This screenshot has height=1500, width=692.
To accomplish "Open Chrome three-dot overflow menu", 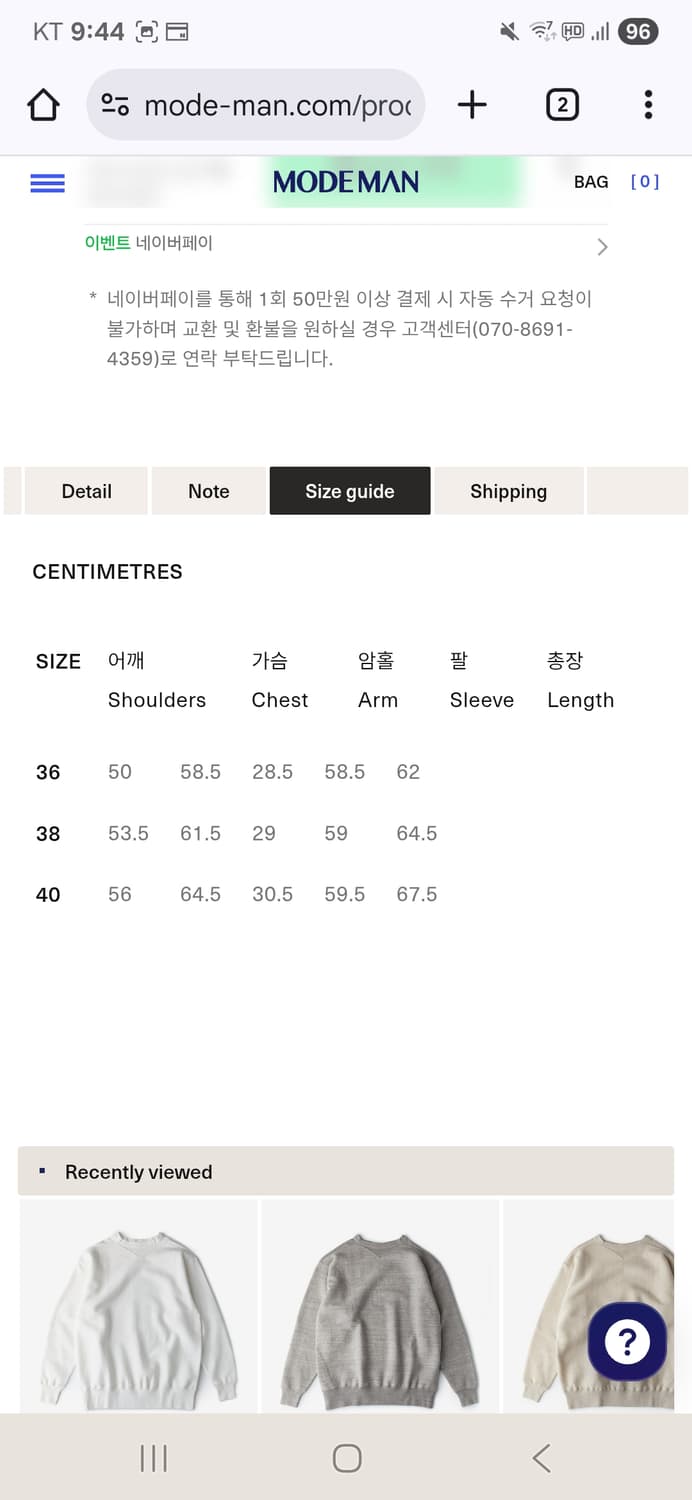I will (x=648, y=105).
